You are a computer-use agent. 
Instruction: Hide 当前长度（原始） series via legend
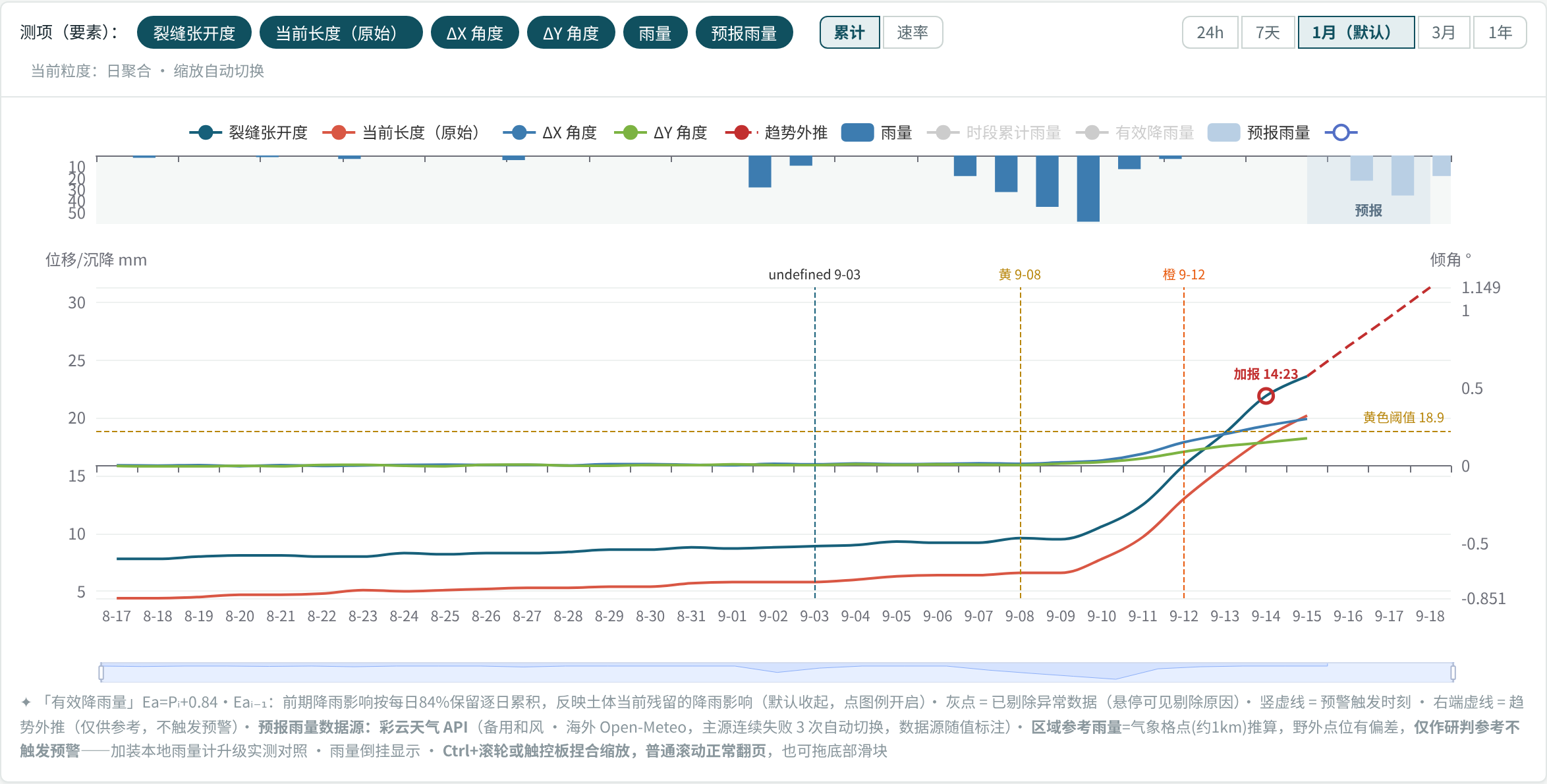click(x=404, y=132)
